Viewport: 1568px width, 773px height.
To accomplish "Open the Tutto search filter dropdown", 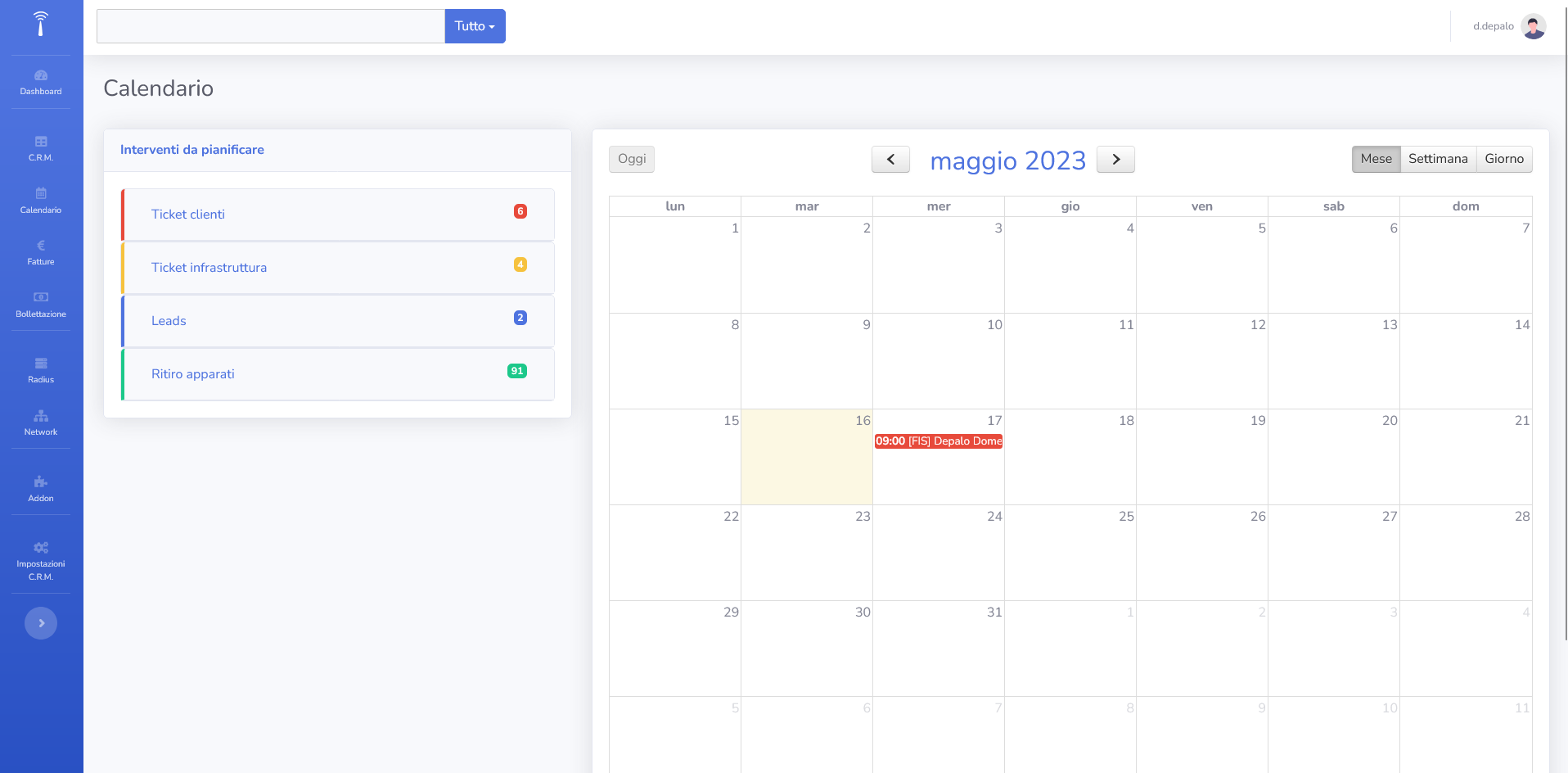I will 475,26.
